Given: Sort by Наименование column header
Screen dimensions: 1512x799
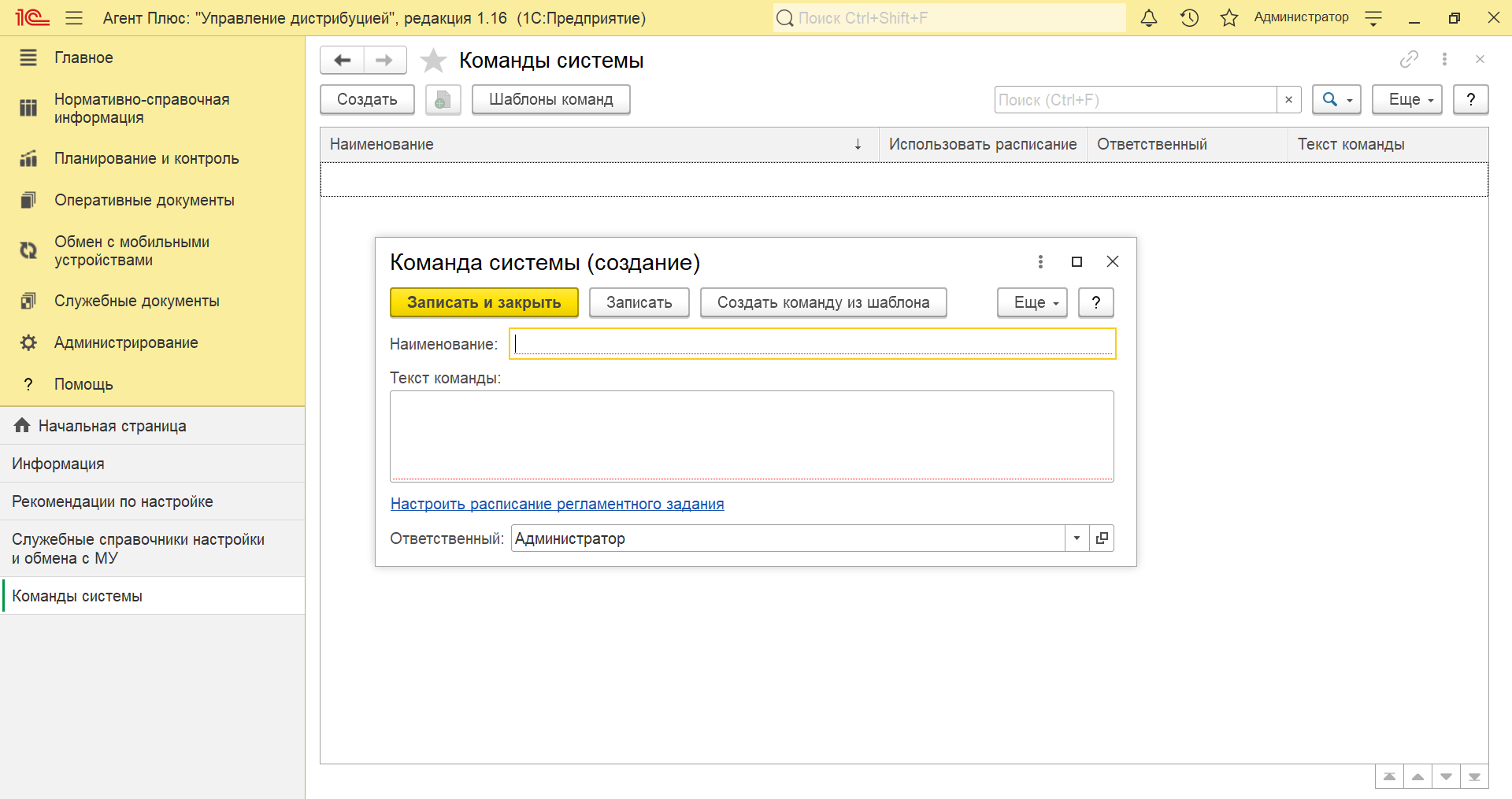Looking at the screenshot, I should click(x=599, y=144).
